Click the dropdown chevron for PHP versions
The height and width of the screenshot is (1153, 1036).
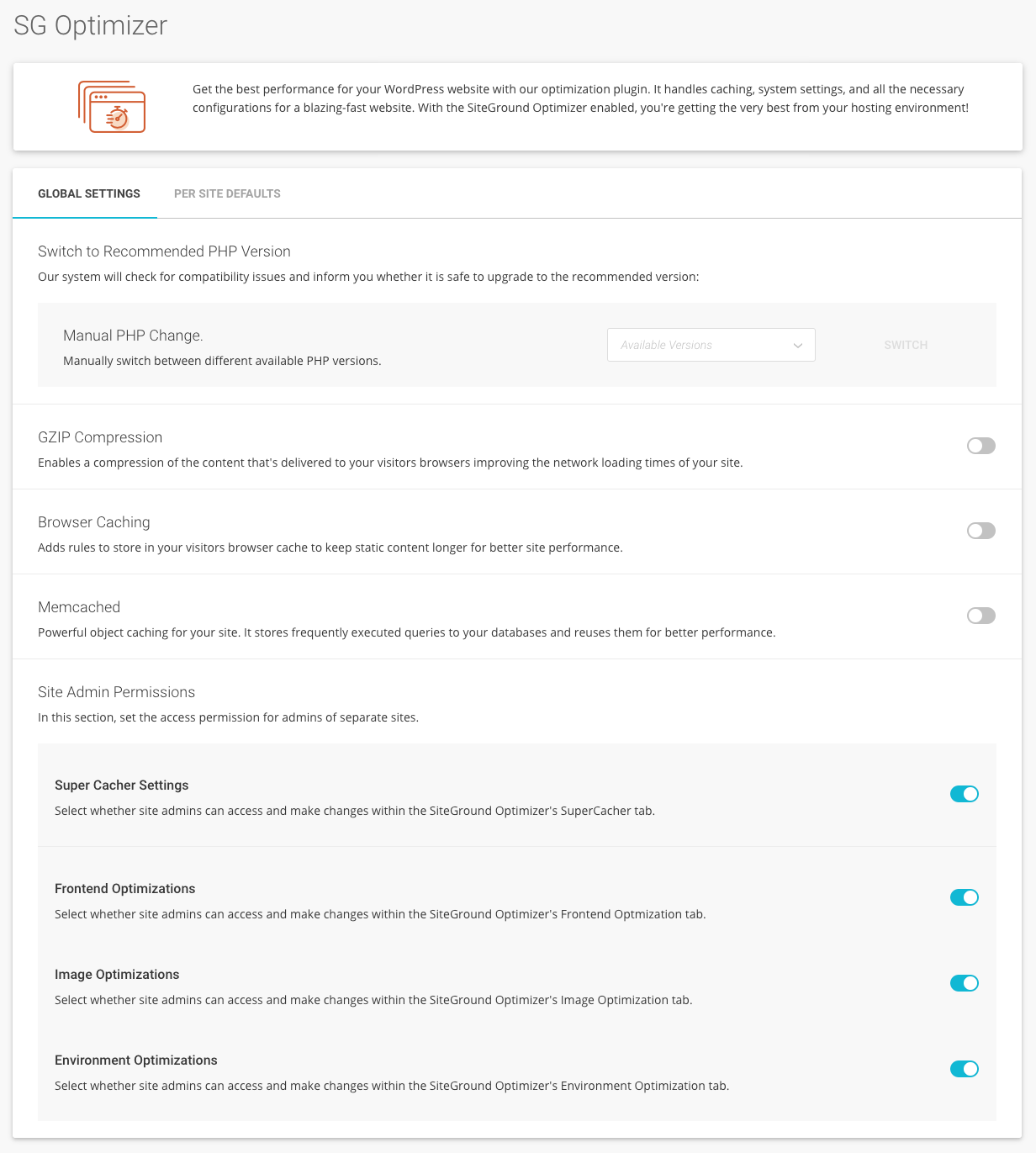tap(797, 346)
